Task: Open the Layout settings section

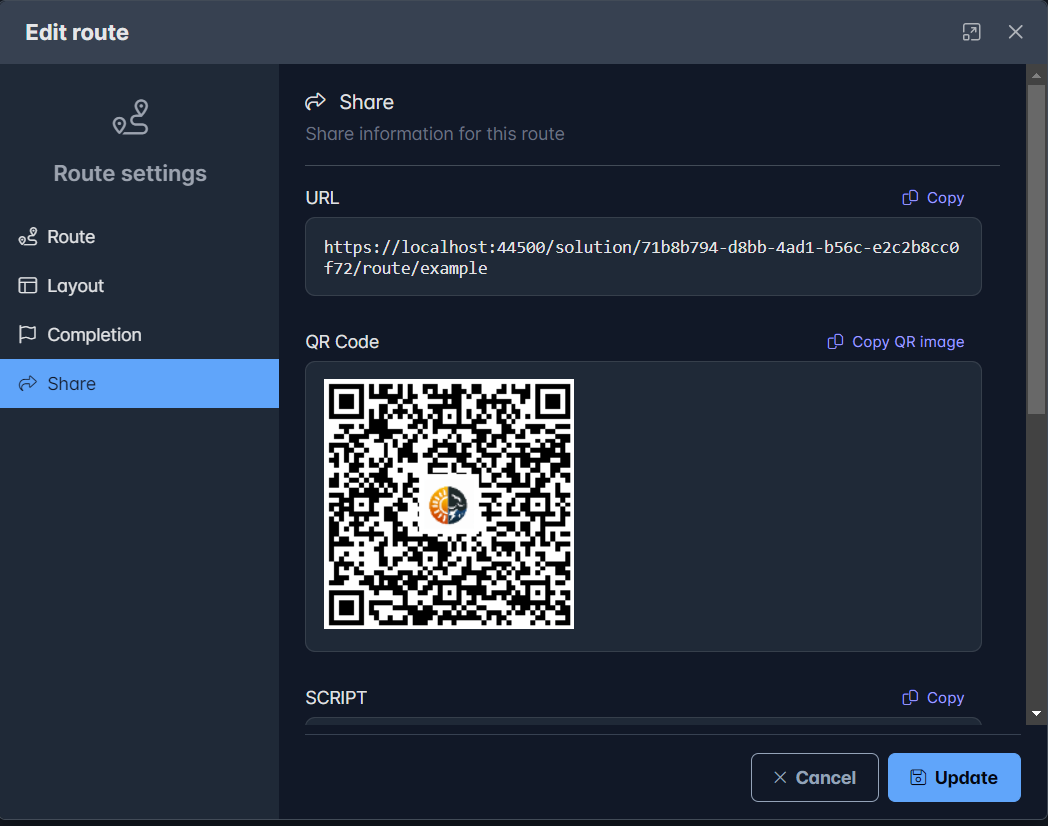Action: (x=139, y=285)
